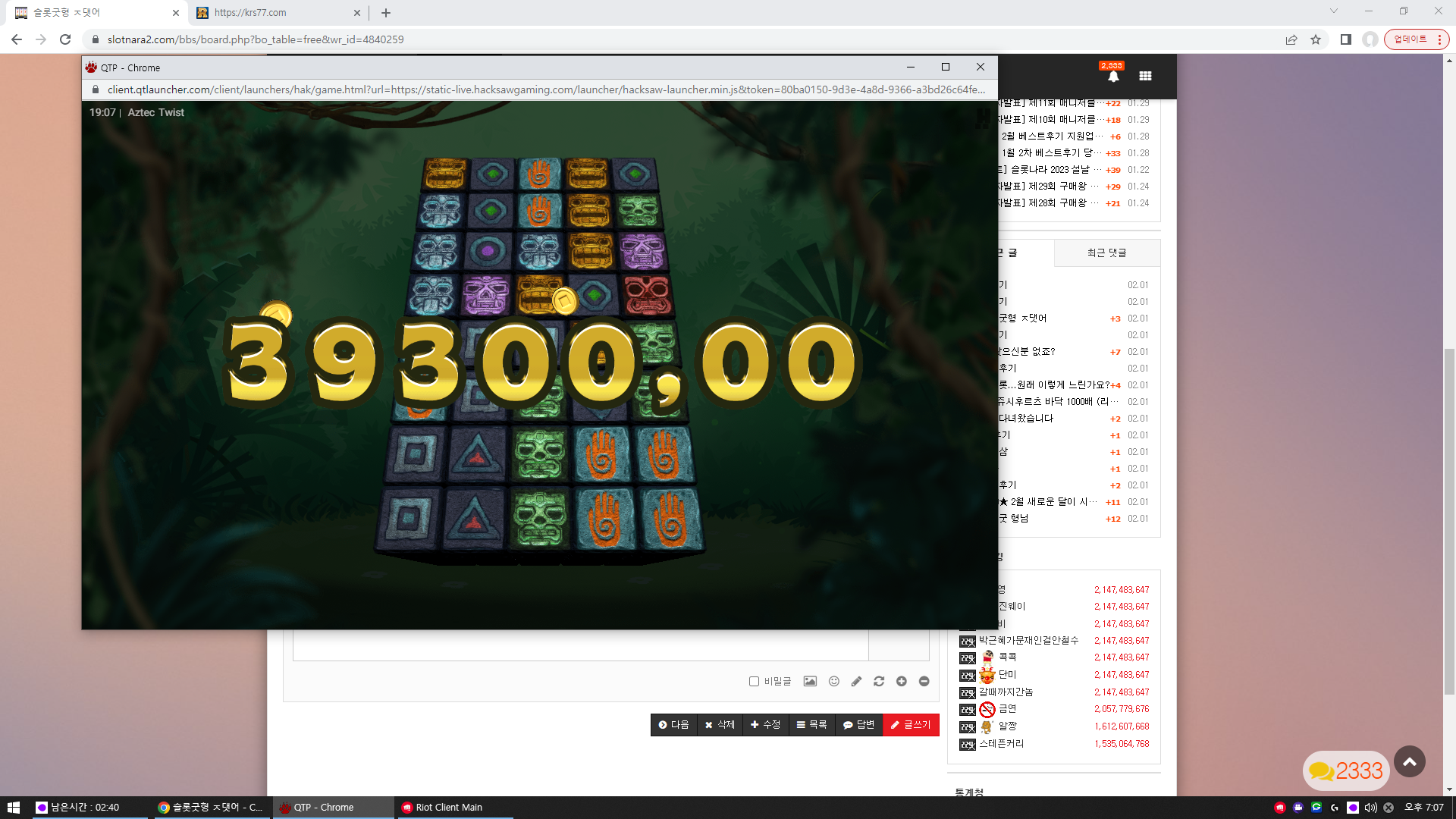Click the volume icon in system tray

tap(1370, 808)
